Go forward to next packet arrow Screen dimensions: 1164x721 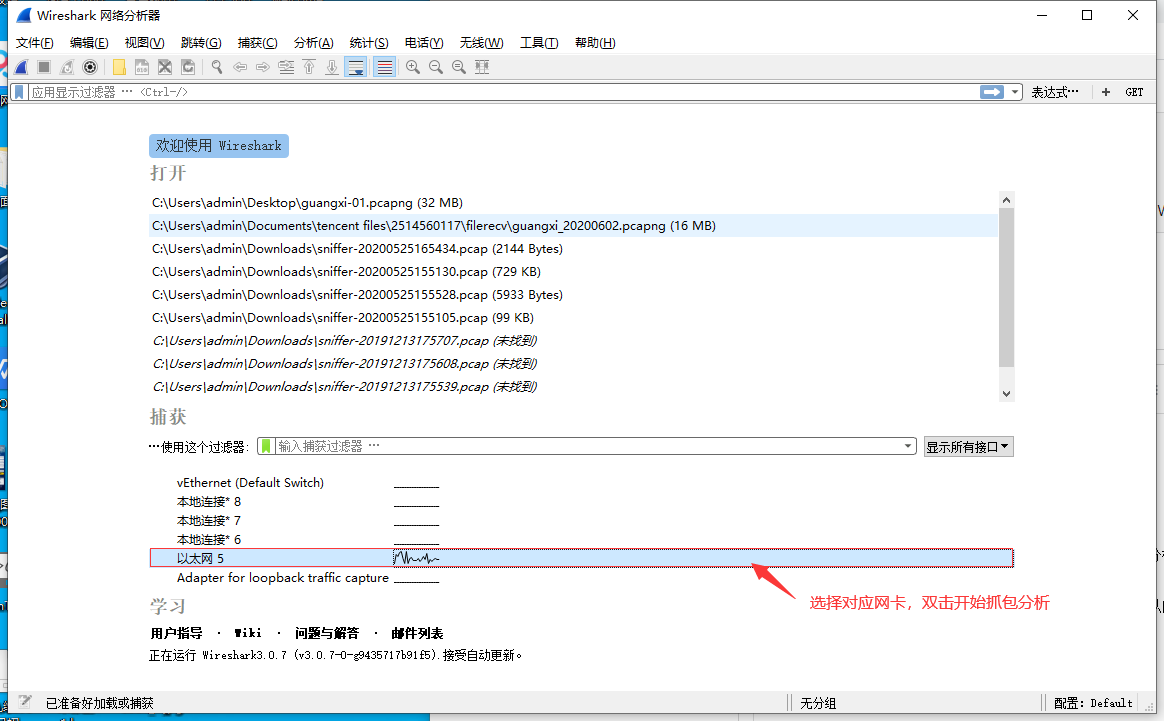tap(263, 68)
